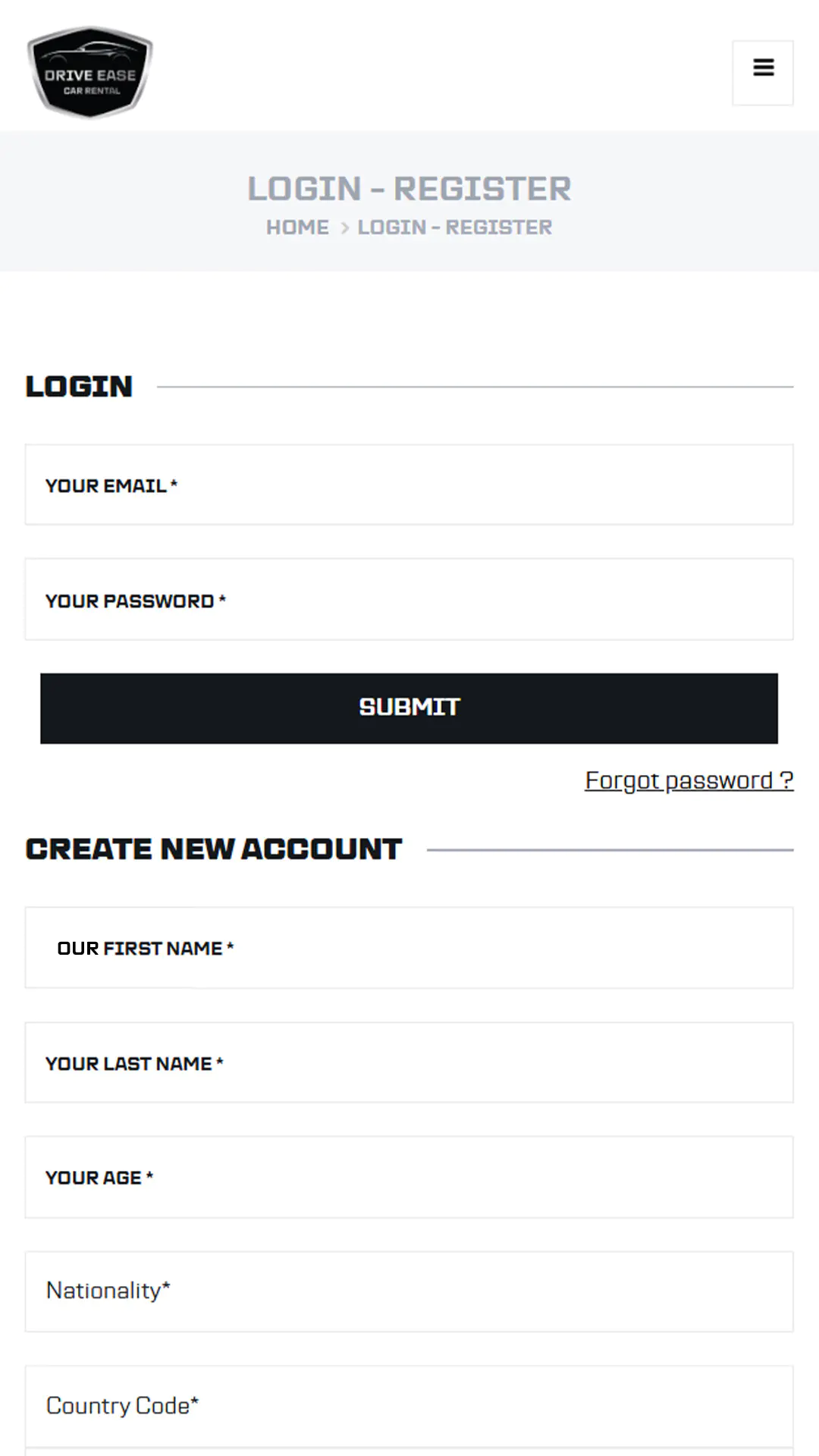
Task: Click into the First Name field
Action: 409,948
